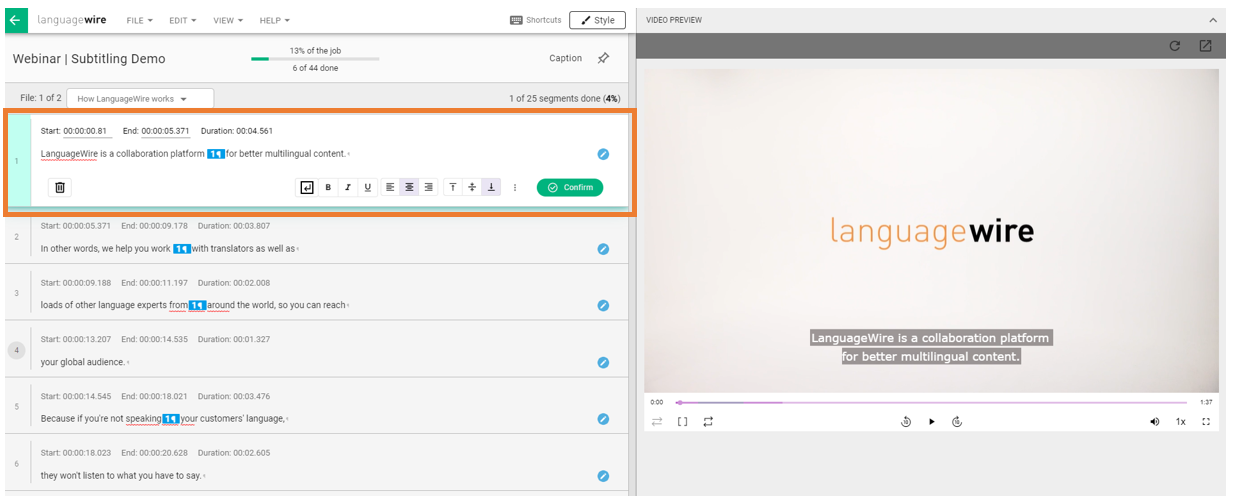Toggle bold formatting in segment 1
The image size is (1233, 503).
click(328, 187)
